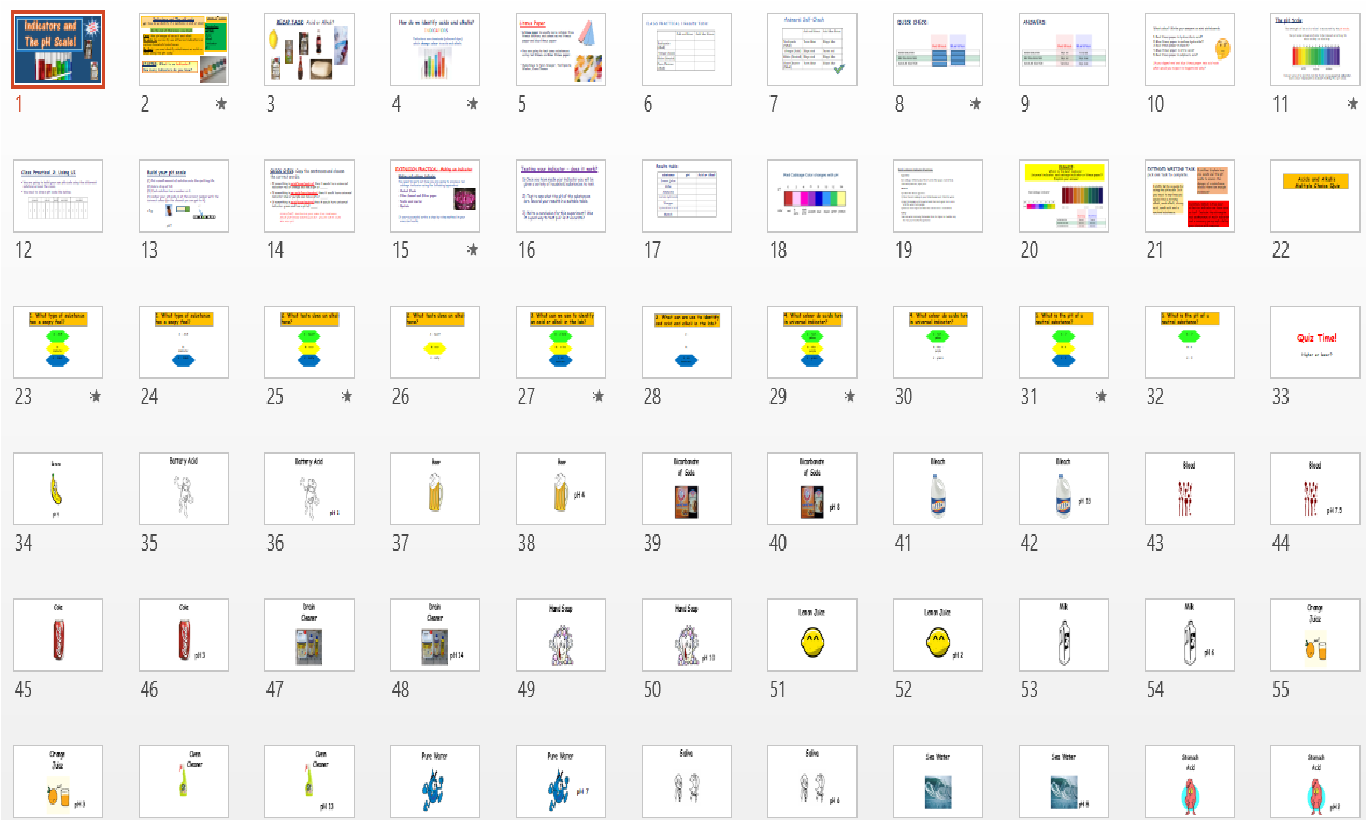Select the 'Milk pH 6' slide thumbnail

pos(1189,635)
